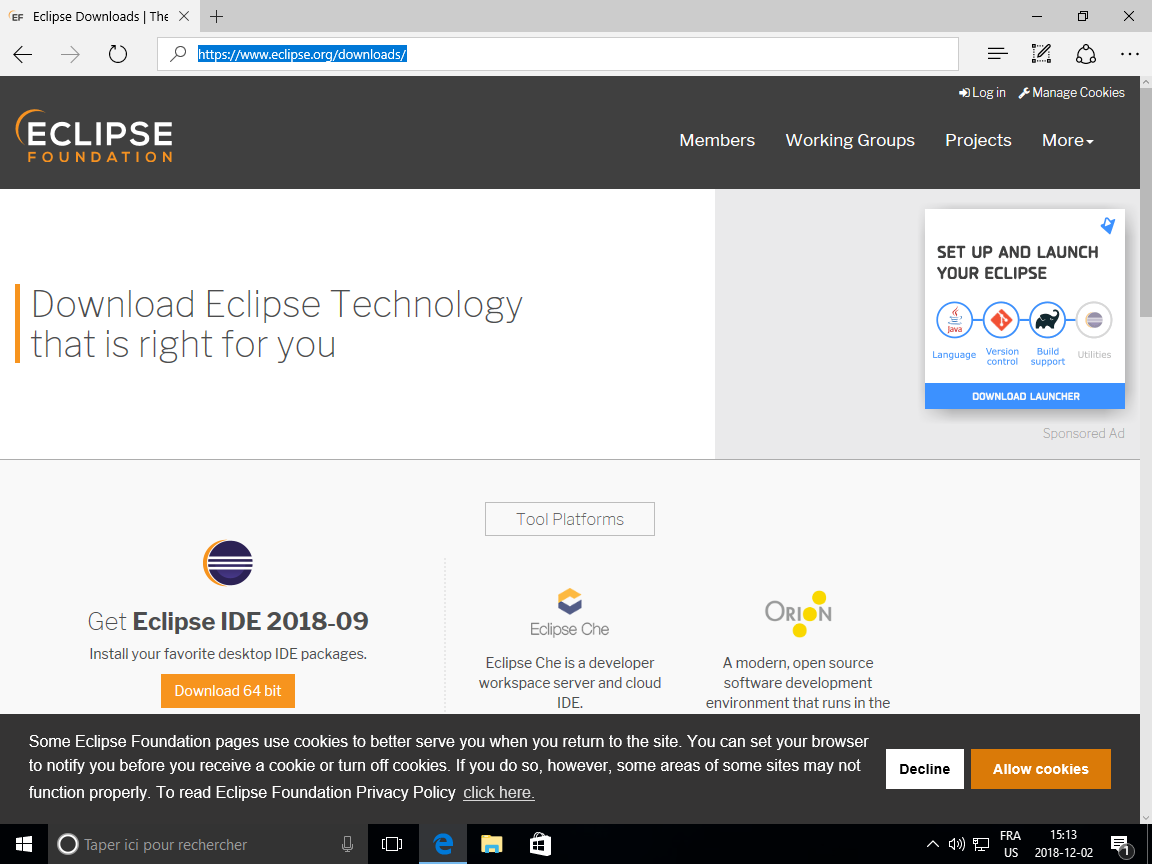Image resolution: width=1152 pixels, height=864 pixels.
Task: Decline cookies in the banner
Action: point(924,769)
